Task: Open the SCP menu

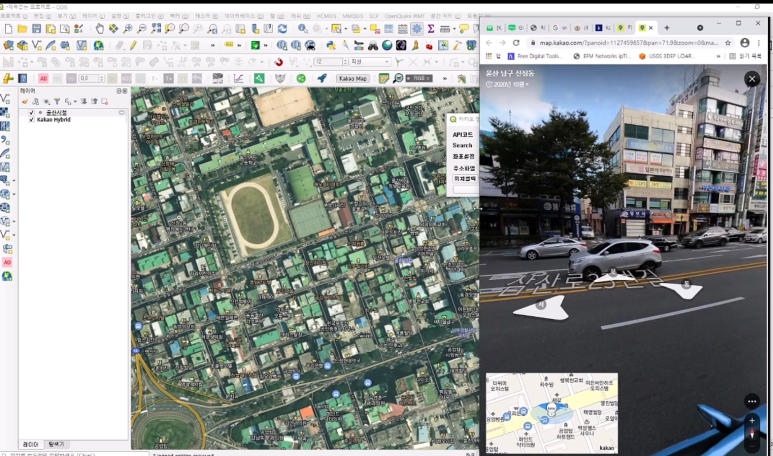Action: 374,16
